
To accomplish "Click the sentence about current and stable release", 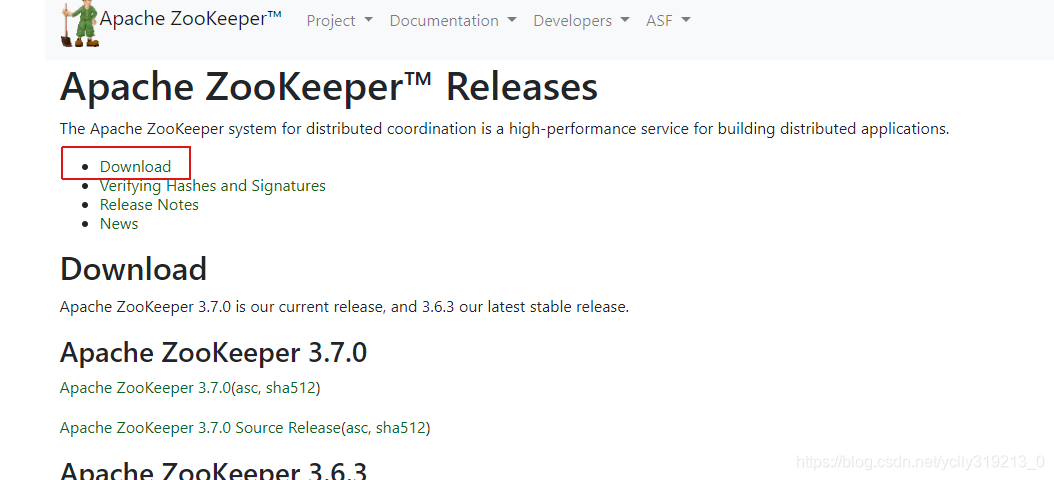I will (x=344, y=307).
